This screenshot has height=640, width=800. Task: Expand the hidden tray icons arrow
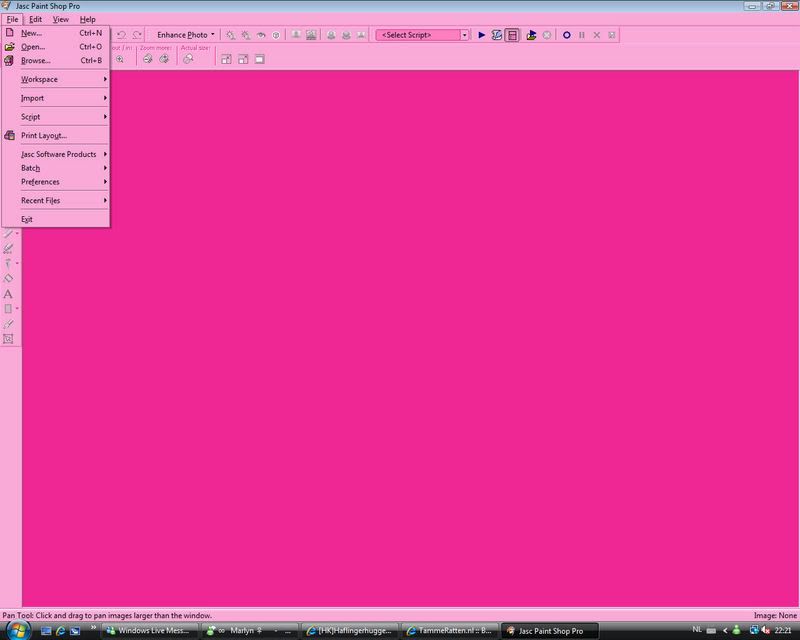point(725,630)
